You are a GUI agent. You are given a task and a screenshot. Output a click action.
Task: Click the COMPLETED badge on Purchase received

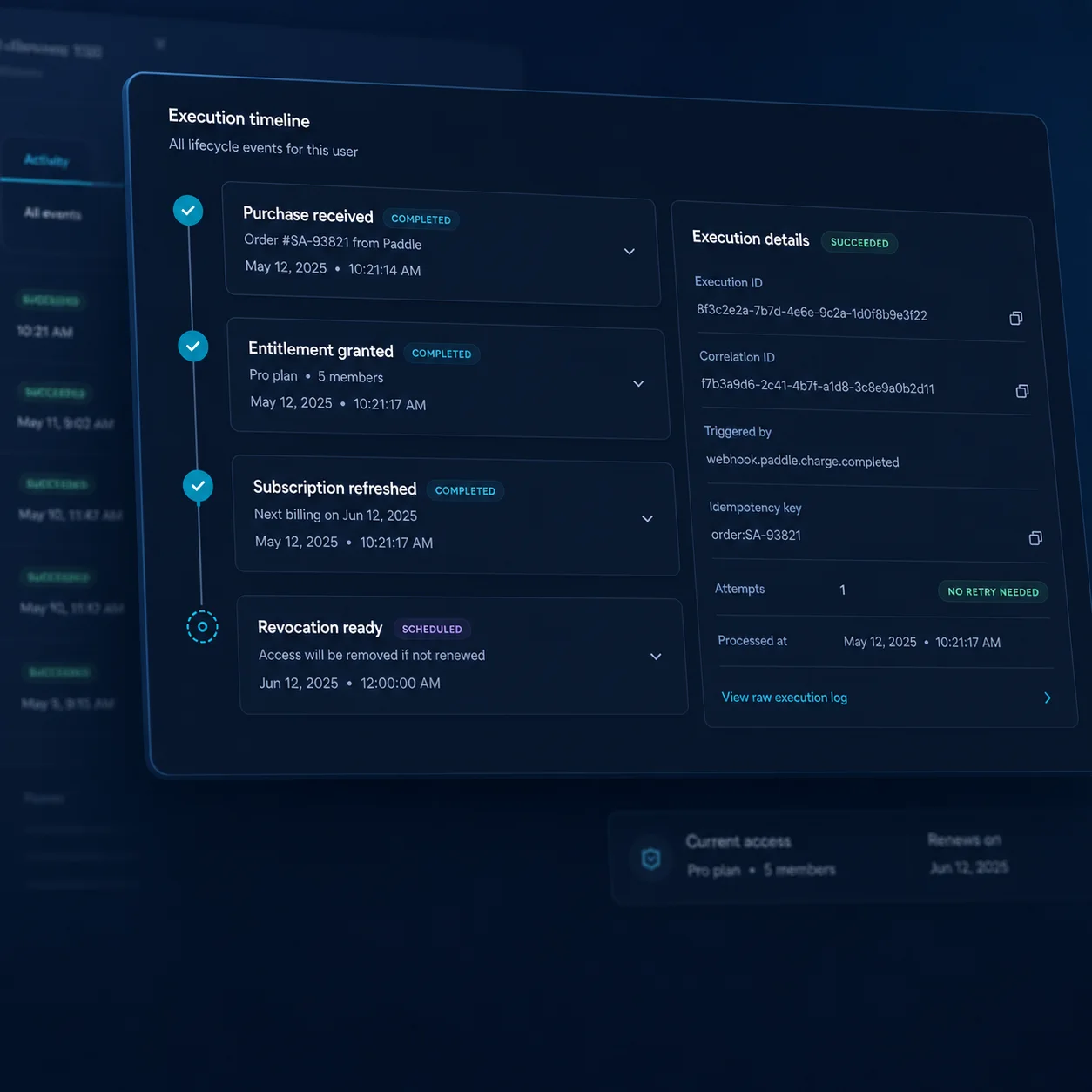[x=421, y=219]
